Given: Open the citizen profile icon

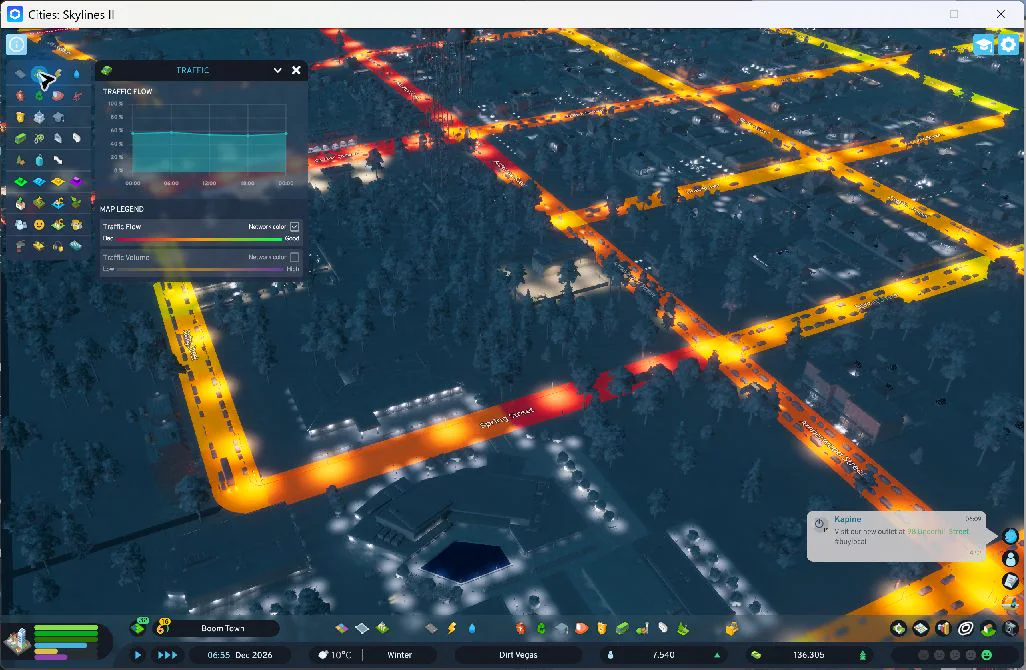Looking at the screenshot, I should 1011,559.
